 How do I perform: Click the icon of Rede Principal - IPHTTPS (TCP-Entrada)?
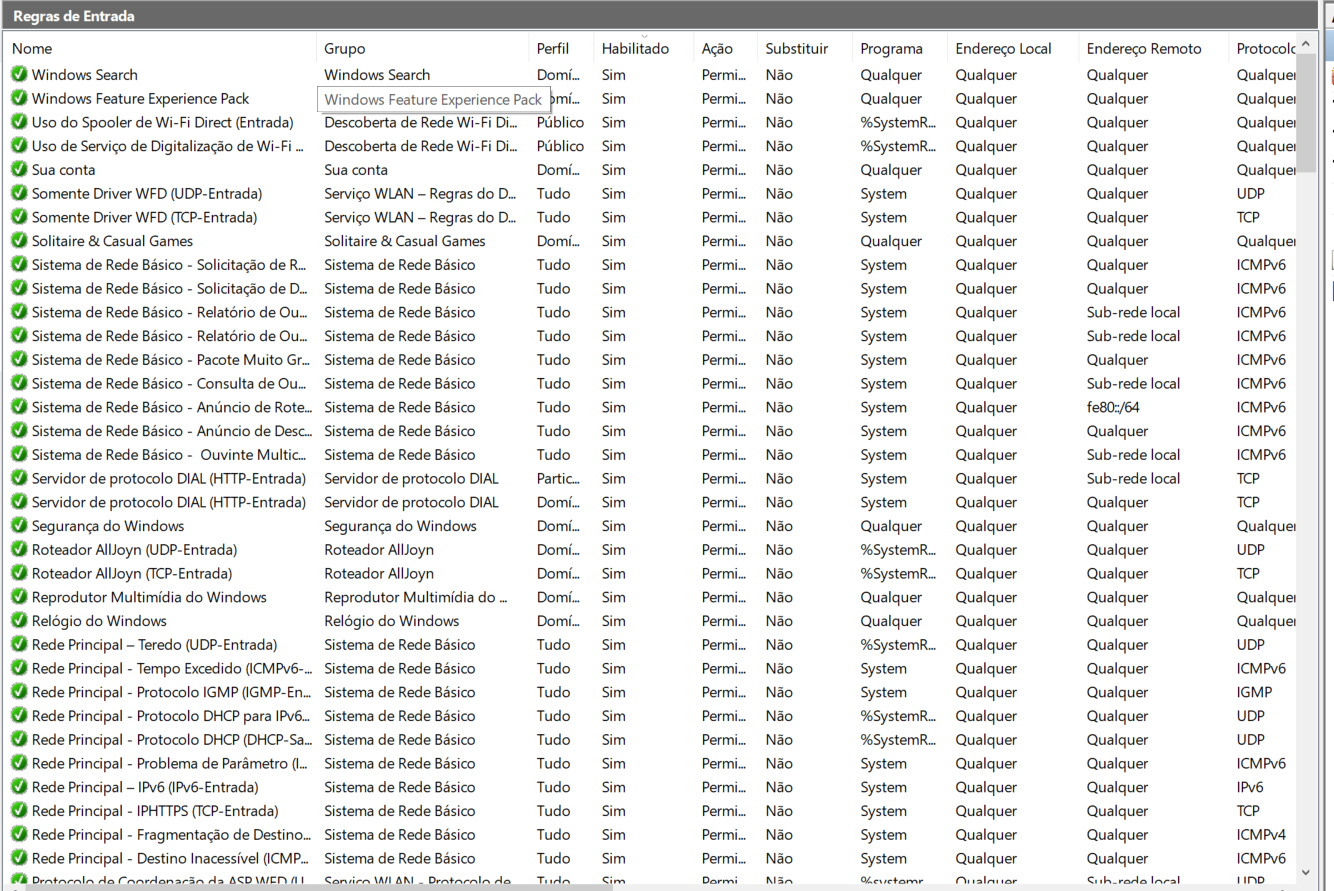[19, 811]
